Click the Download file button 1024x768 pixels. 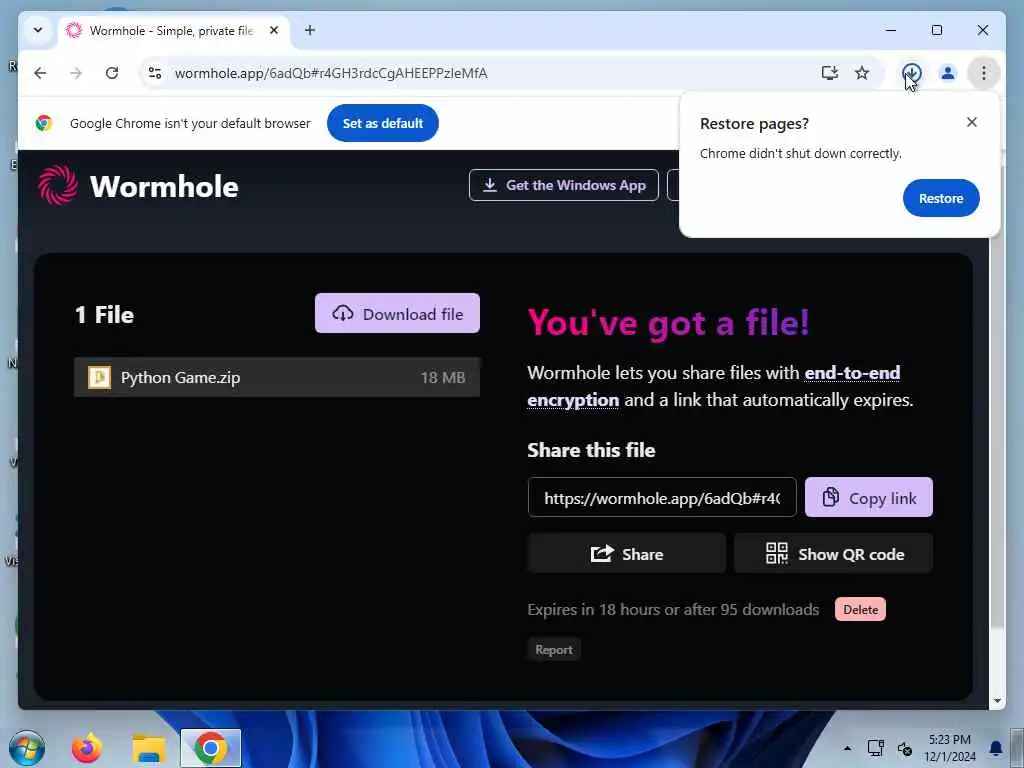(397, 313)
